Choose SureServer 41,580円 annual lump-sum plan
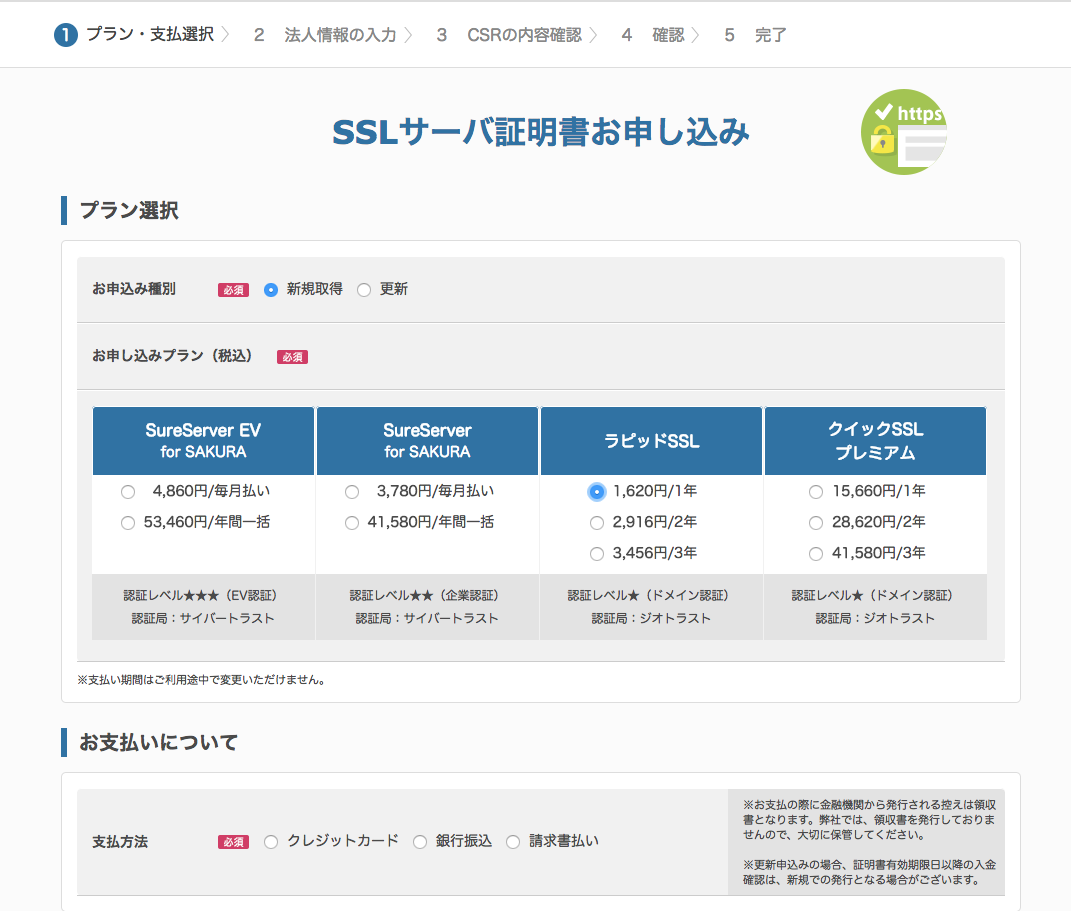This screenshot has width=1071, height=911. (352, 523)
